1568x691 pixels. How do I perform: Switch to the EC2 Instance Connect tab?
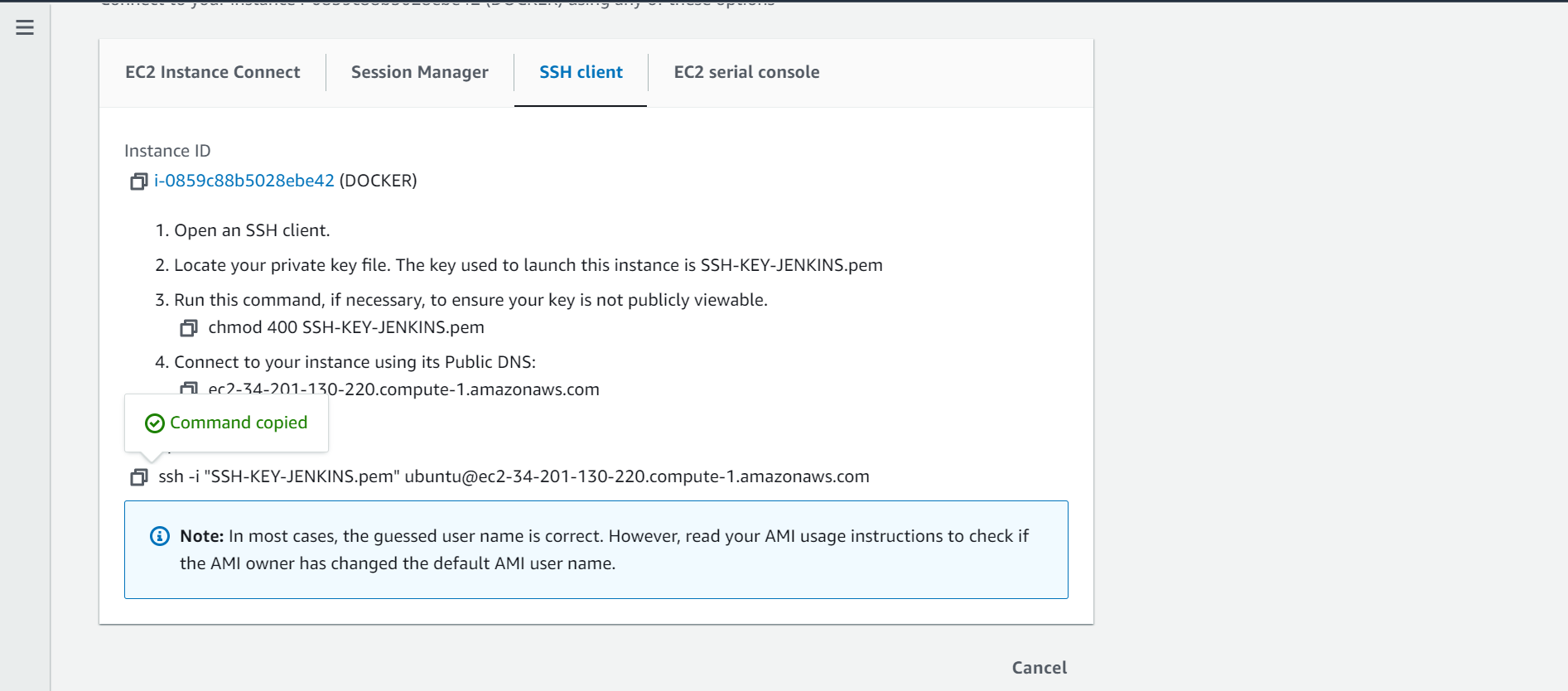click(213, 72)
